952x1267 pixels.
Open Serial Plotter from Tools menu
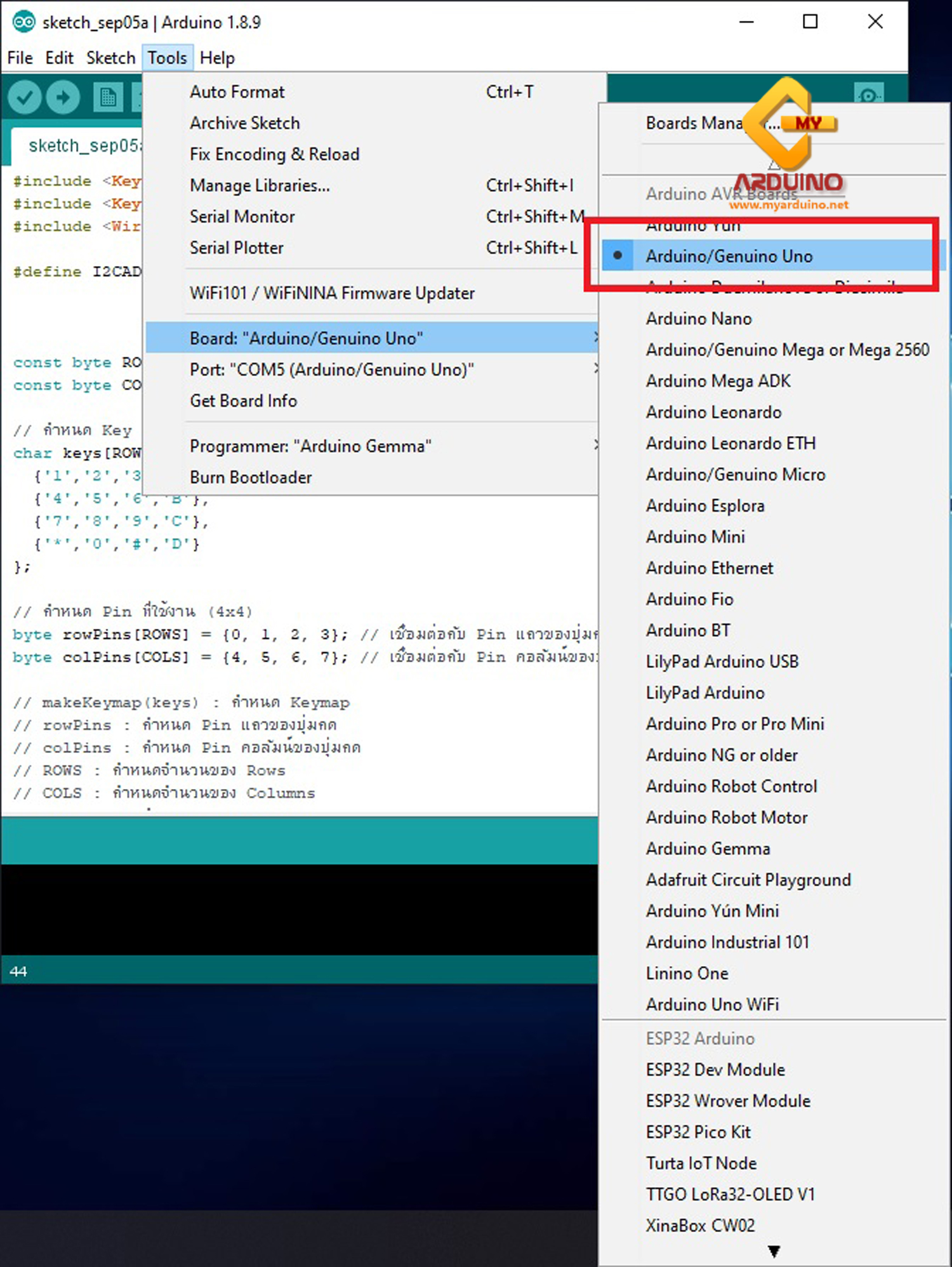(x=236, y=248)
